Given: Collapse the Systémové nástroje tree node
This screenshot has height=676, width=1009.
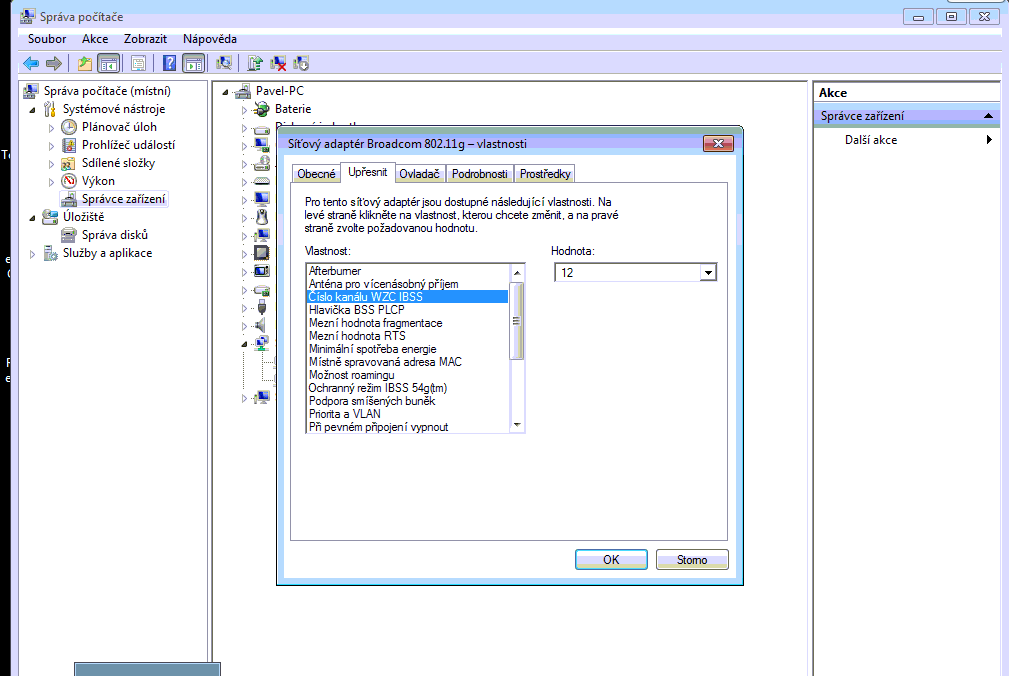Looking at the screenshot, I should (x=32, y=110).
